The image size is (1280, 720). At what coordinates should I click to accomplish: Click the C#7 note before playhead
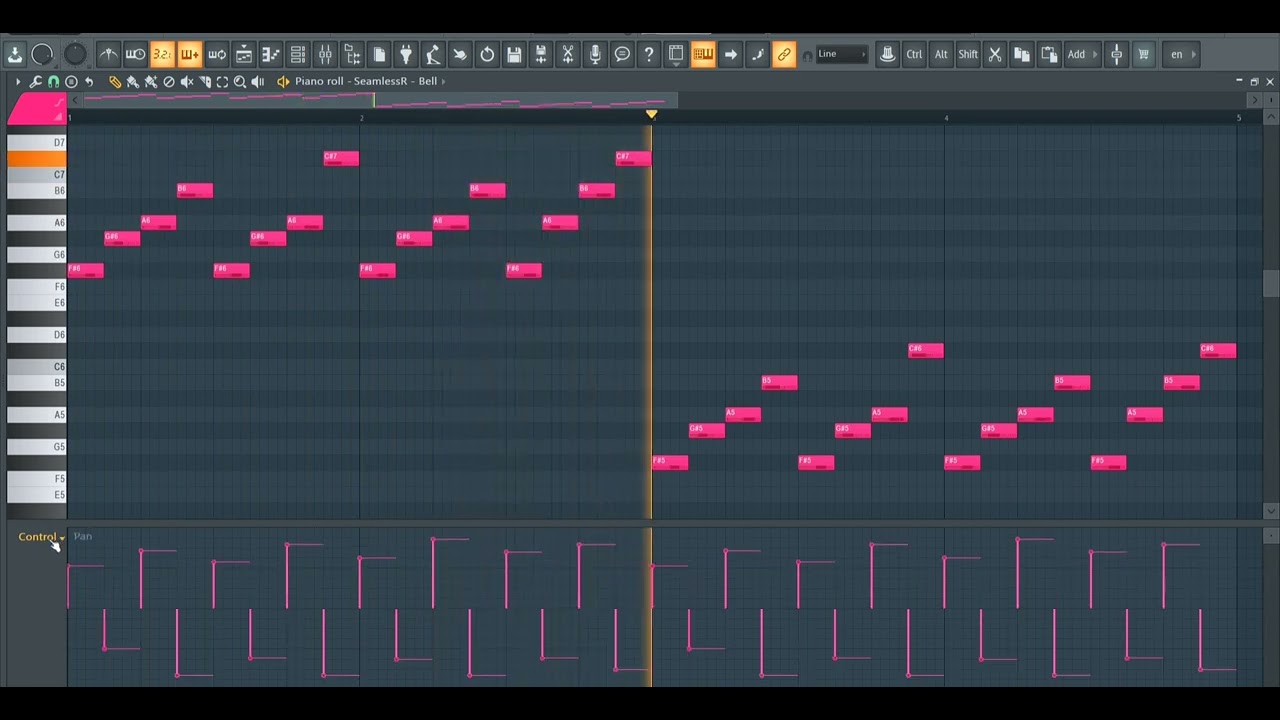[x=633, y=158]
